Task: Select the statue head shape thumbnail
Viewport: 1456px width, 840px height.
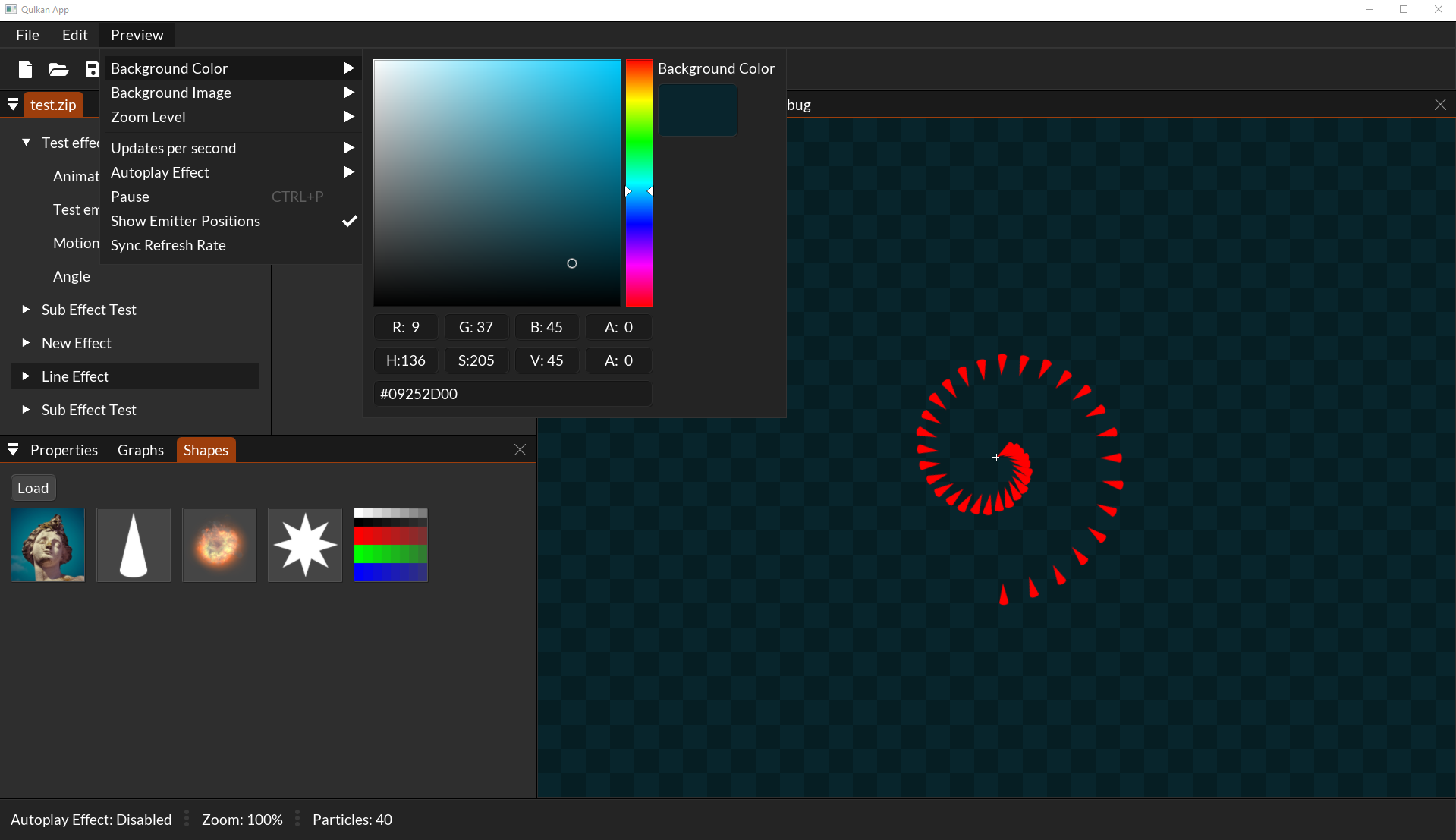Action: tap(48, 545)
